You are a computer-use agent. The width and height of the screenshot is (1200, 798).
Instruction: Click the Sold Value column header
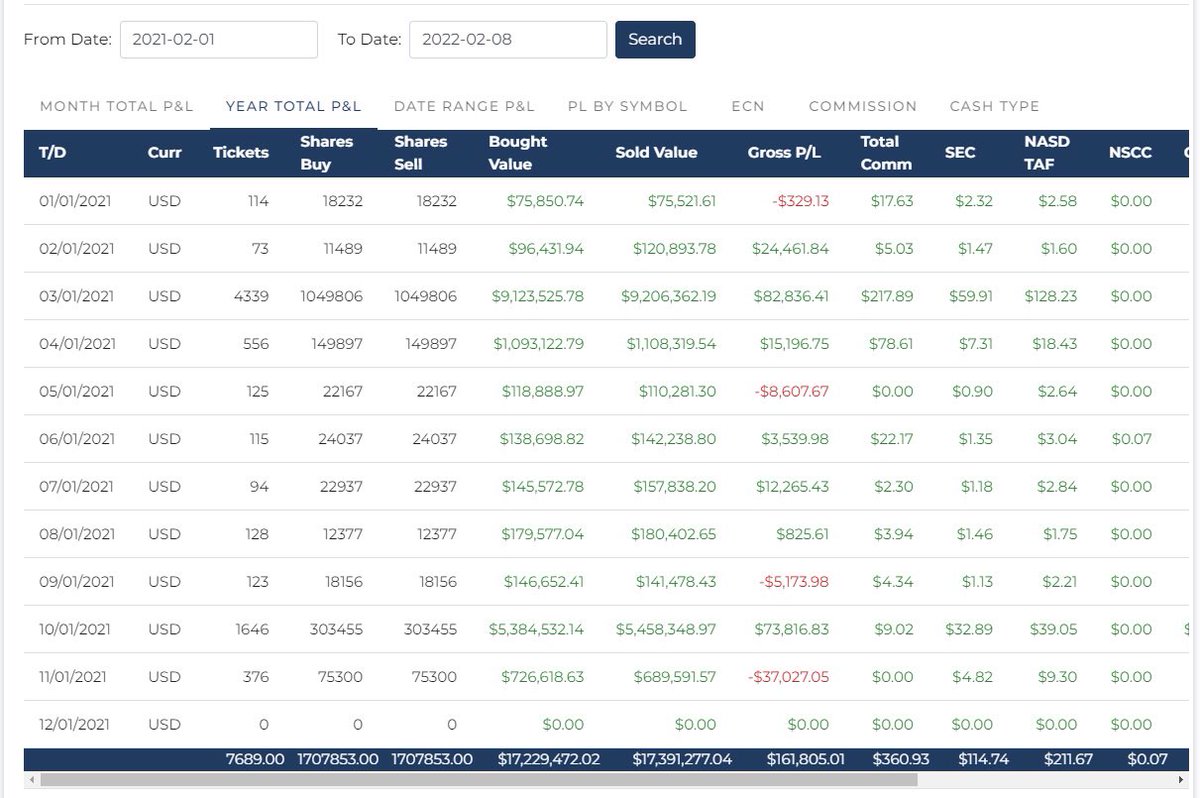(x=656, y=153)
